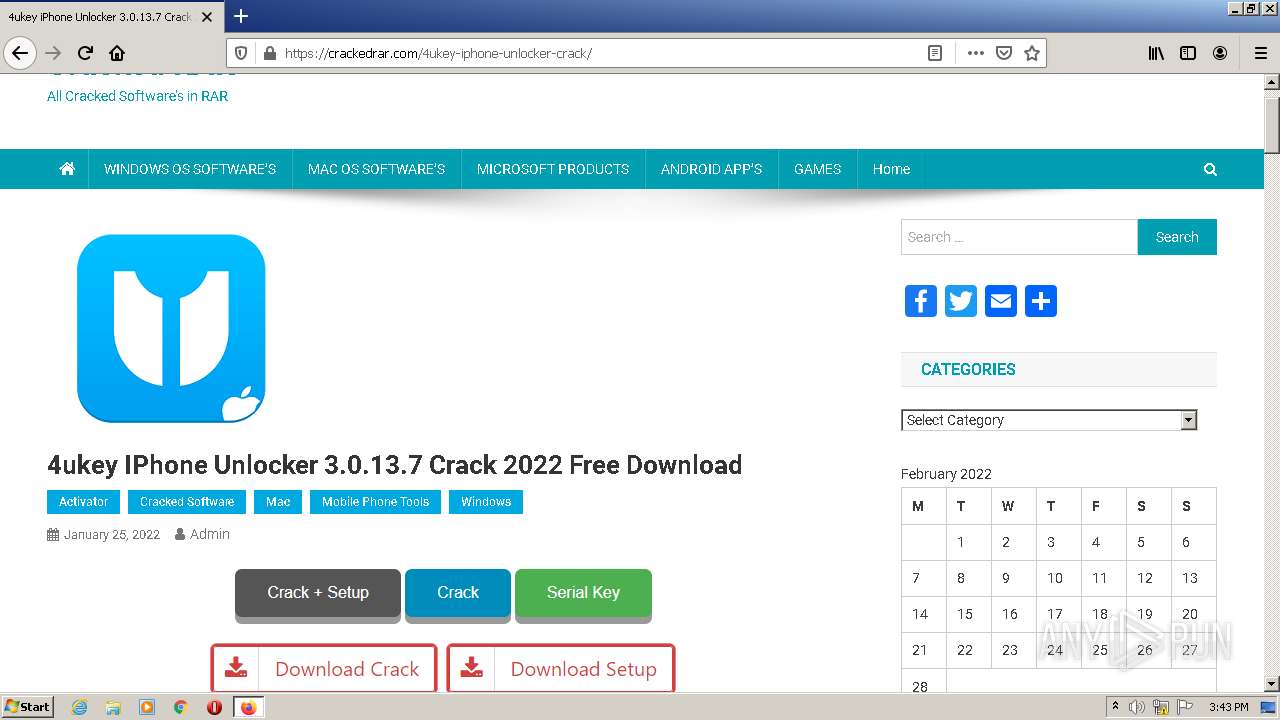
Task: Click the sidebar Search button
Action: (1177, 237)
